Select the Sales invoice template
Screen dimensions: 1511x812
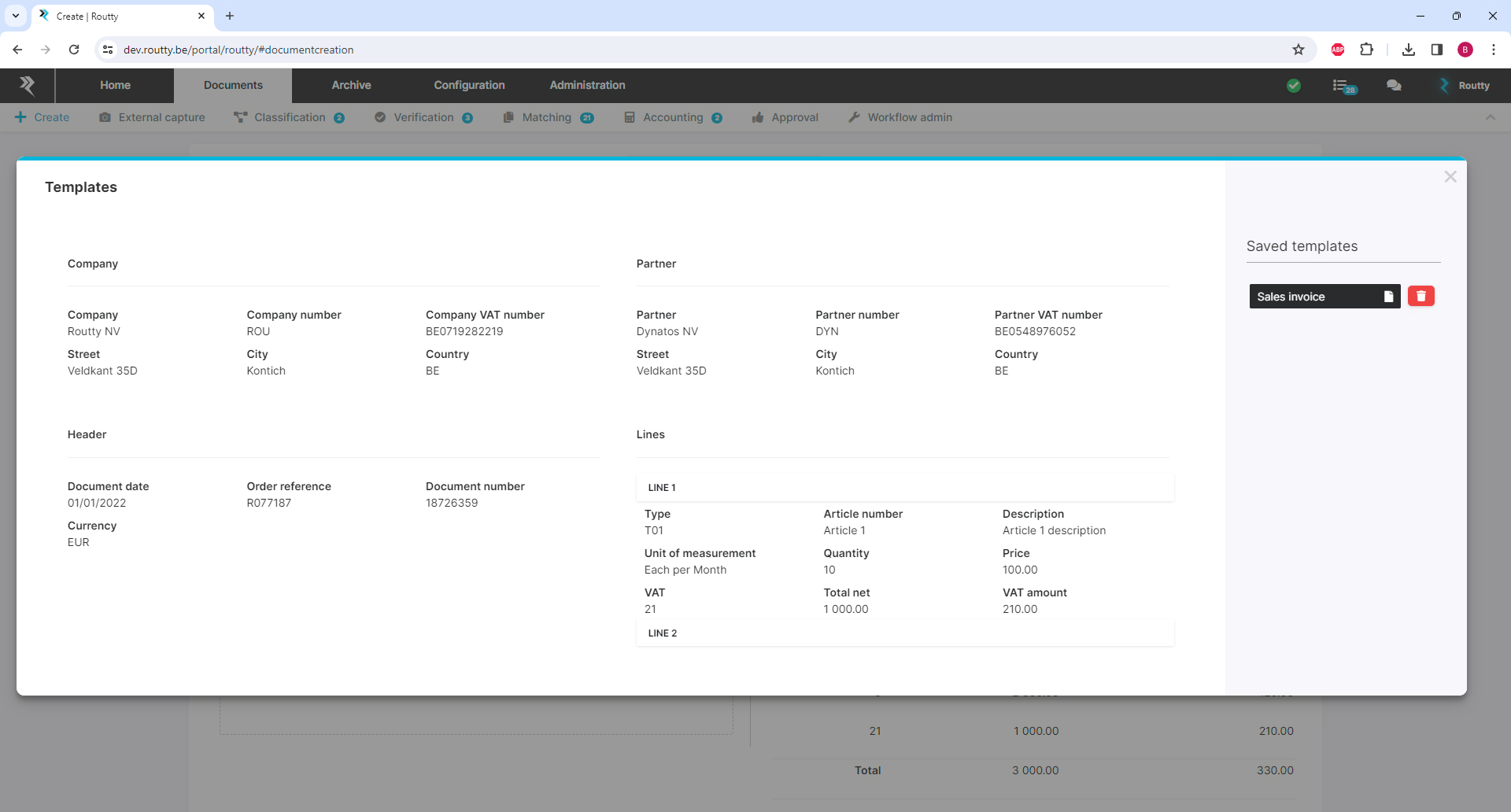pyautogui.click(x=1313, y=297)
